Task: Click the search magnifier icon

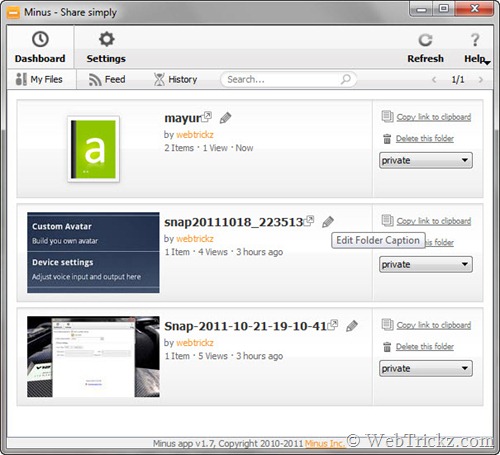Action: (346, 79)
